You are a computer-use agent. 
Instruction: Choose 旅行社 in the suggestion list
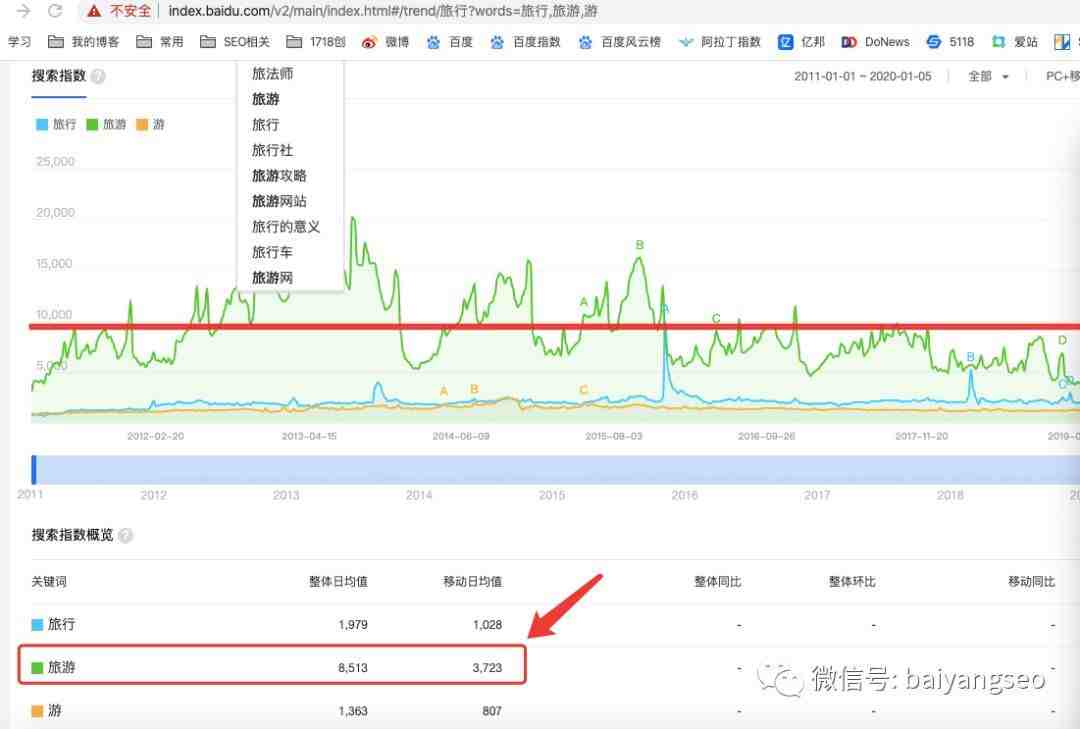(x=272, y=150)
